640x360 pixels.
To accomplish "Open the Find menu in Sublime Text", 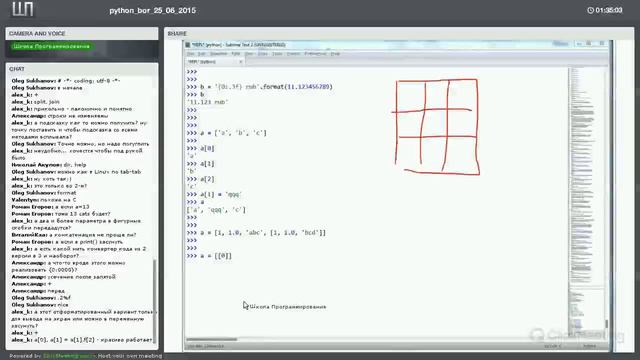I will (x=236, y=54).
